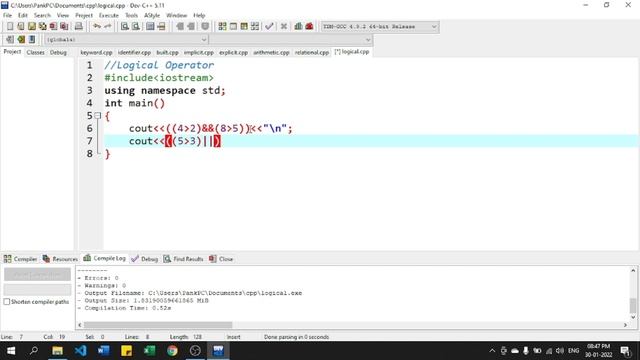Screen dimensions: 640x360
Task: Click the greyed Abort Compilation button
Action: 37,275
